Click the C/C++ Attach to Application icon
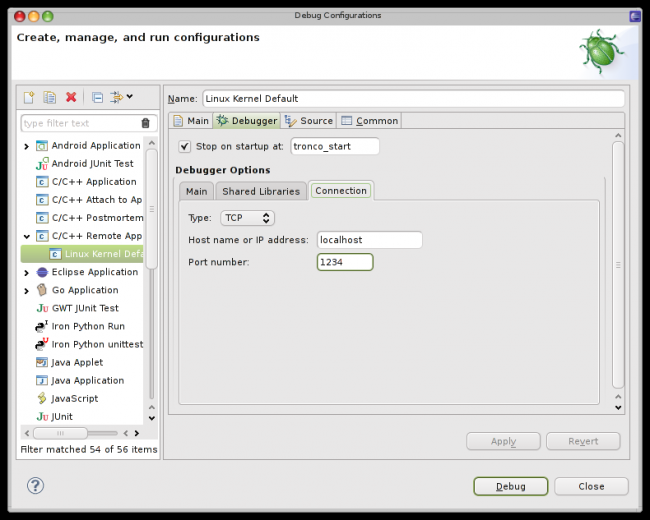This screenshot has width=650, height=520. point(42,200)
